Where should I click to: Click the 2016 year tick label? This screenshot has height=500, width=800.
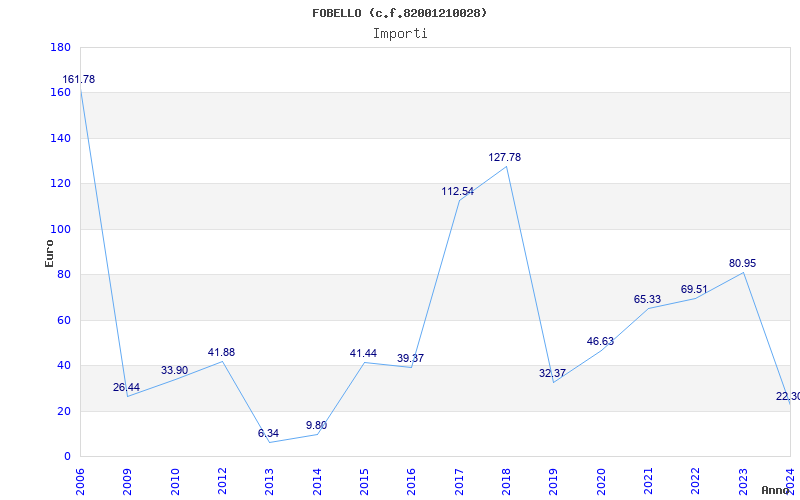tap(412, 482)
